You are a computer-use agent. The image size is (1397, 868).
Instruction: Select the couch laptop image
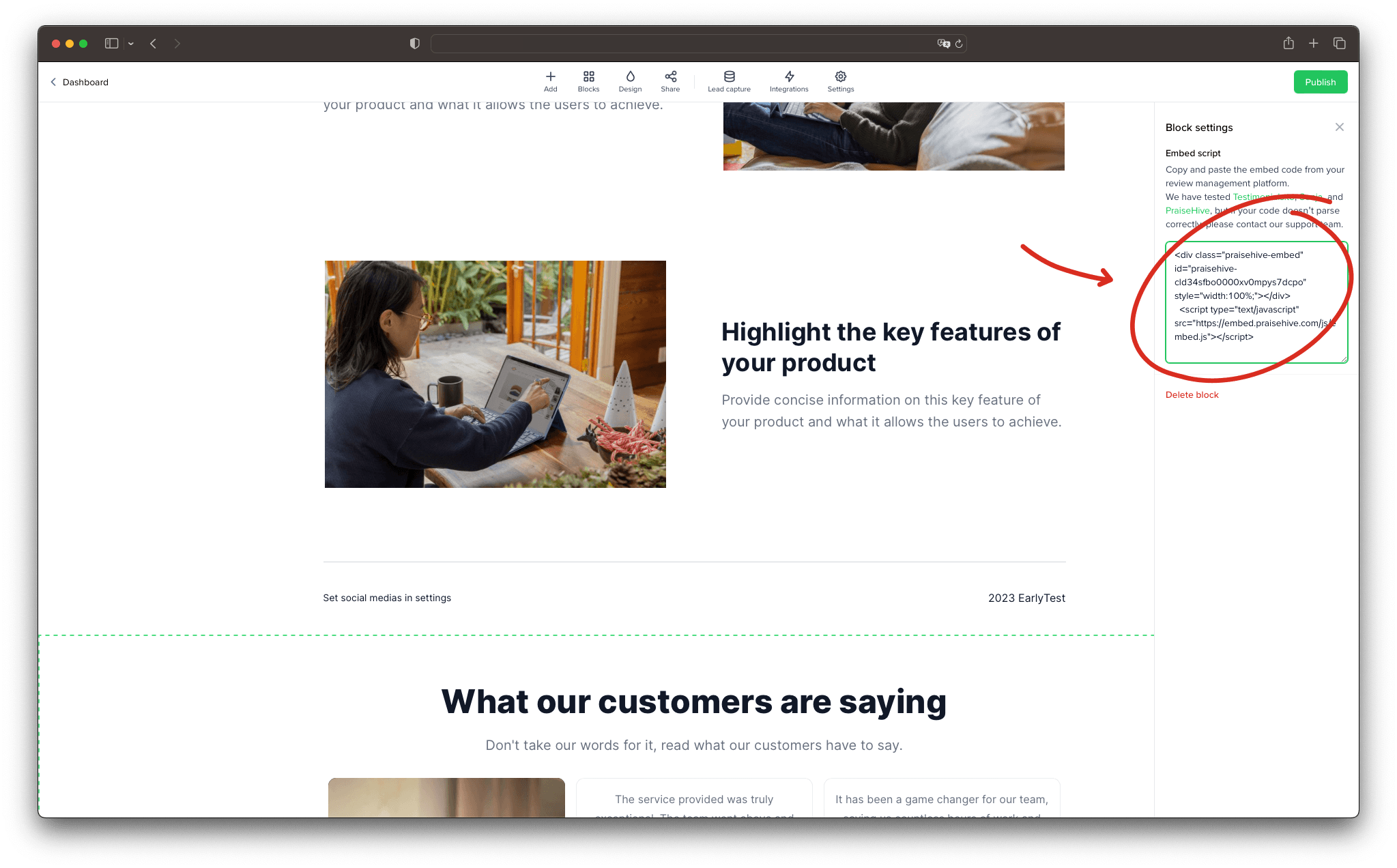(x=893, y=136)
